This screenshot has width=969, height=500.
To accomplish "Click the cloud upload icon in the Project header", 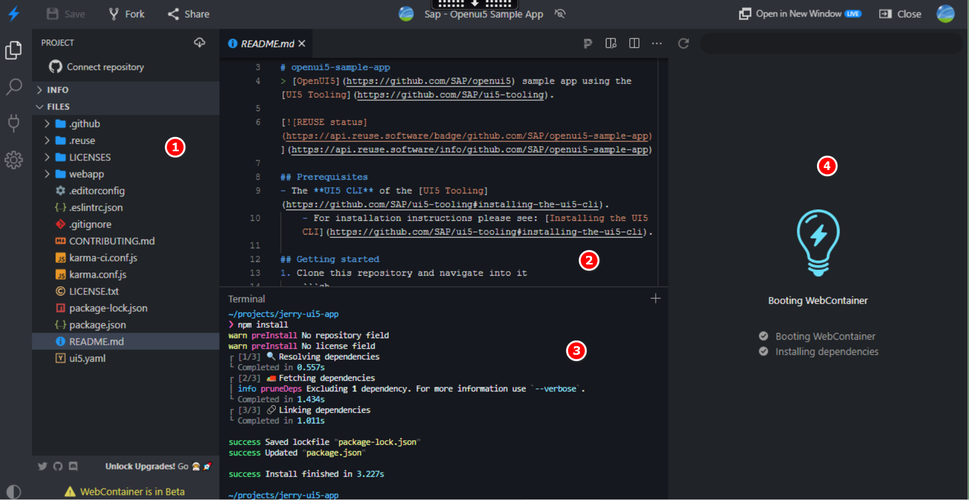I will 200,43.
